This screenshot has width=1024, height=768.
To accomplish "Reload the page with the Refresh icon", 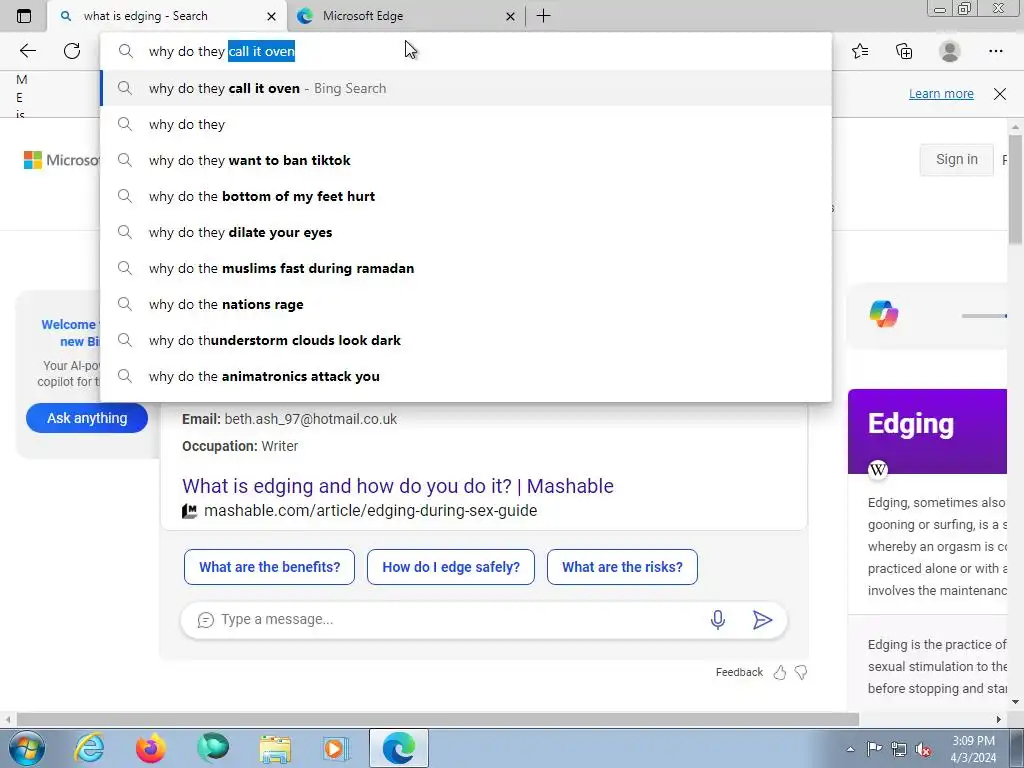I will coord(72,51).
